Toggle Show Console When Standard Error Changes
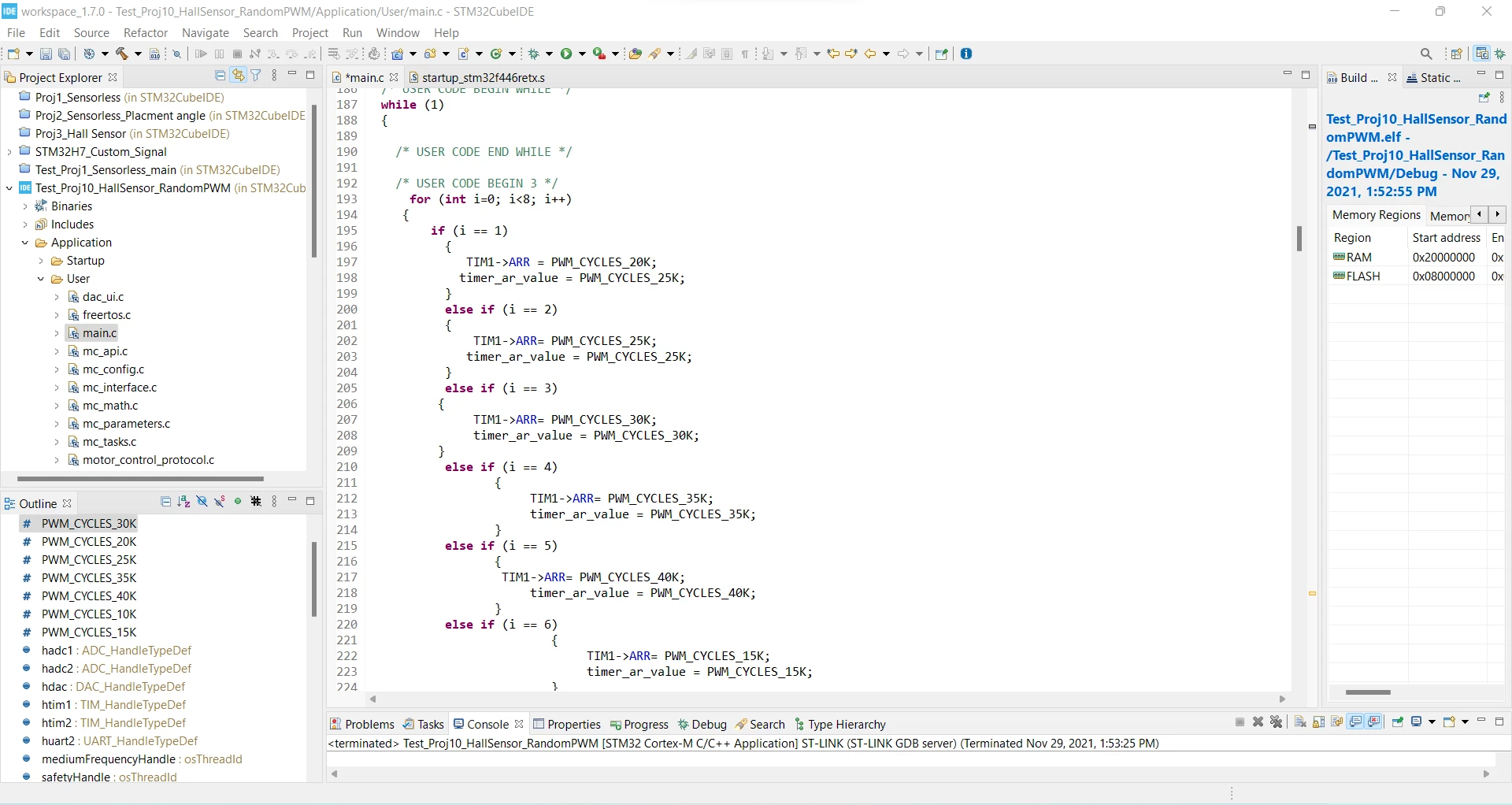1512x805 pixels. [x=1374, y=722]
